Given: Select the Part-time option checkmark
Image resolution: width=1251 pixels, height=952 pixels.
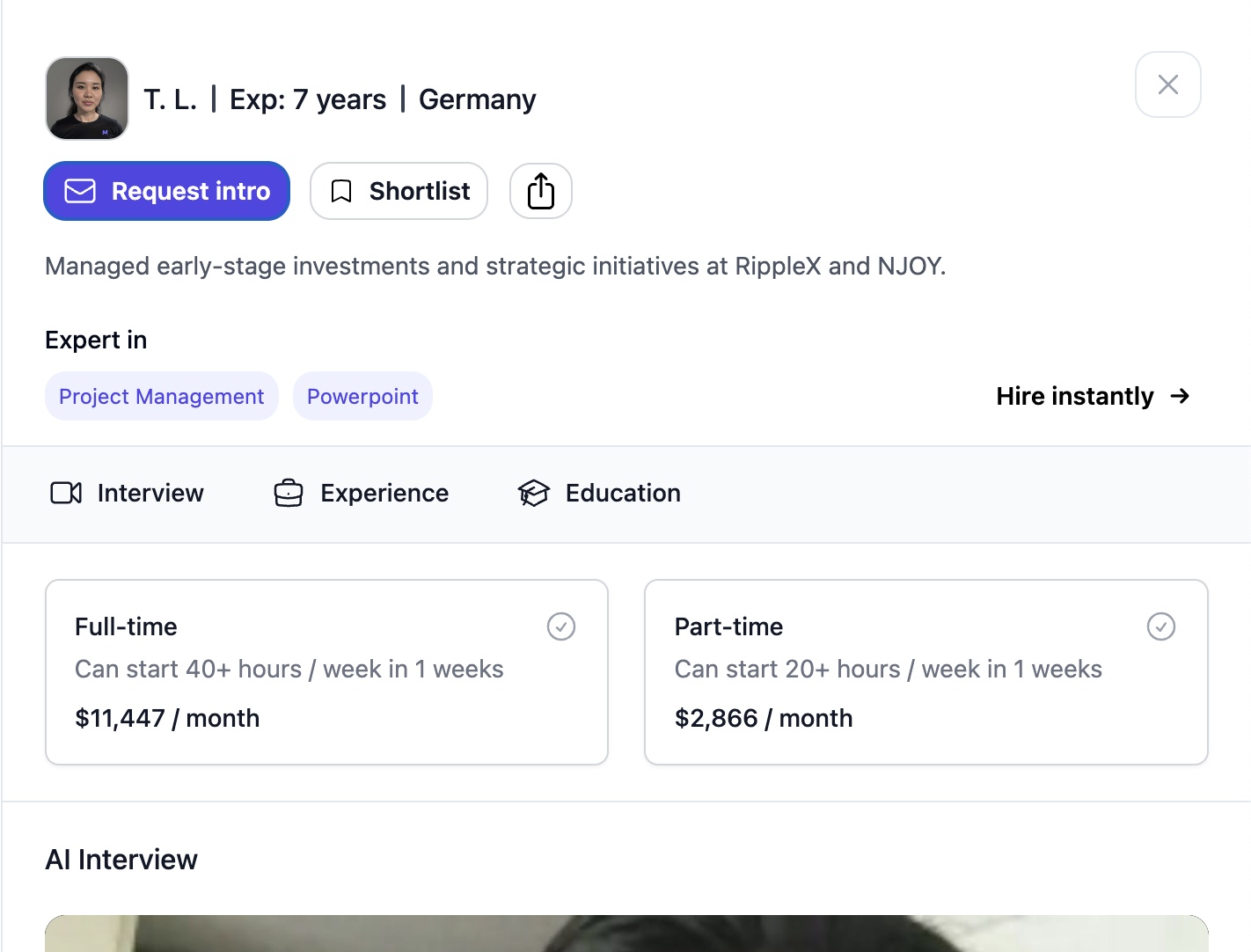Looking at the screenshot, I should (x=1161, y=626).
